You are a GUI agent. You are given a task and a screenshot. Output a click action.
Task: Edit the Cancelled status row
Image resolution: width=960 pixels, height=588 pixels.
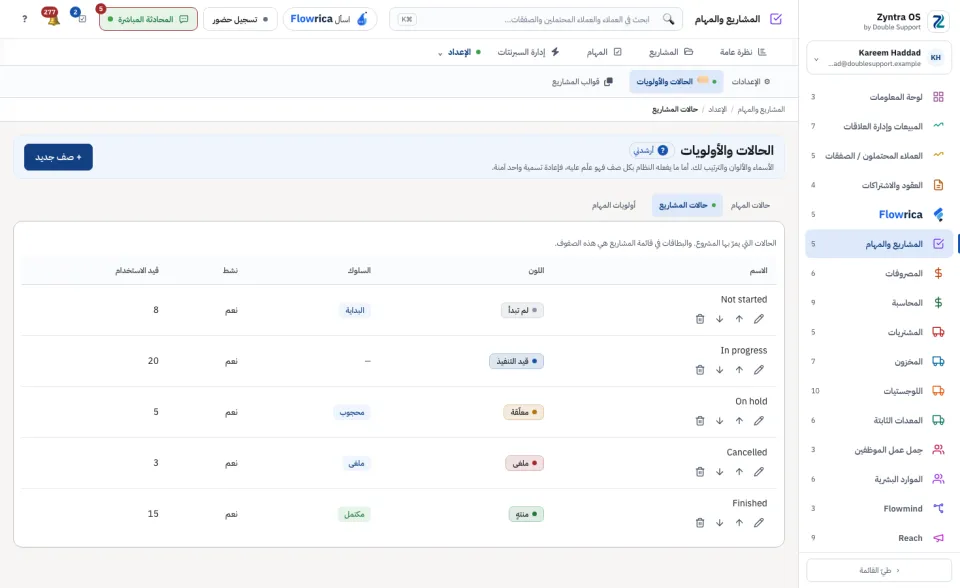[759, 471]
